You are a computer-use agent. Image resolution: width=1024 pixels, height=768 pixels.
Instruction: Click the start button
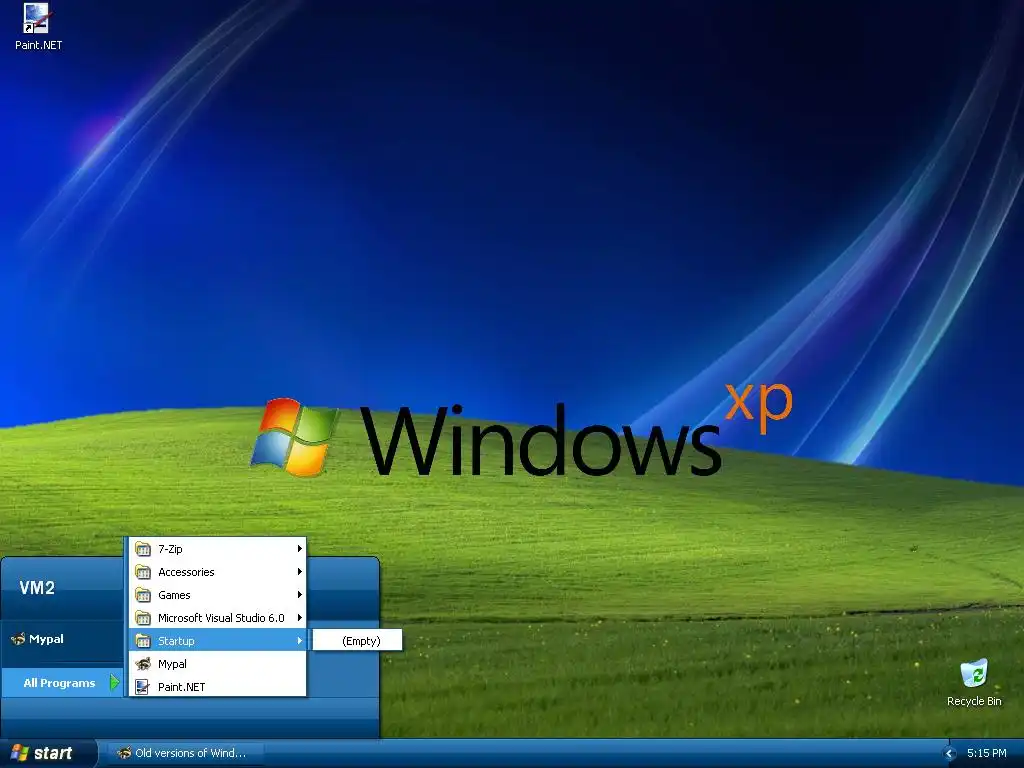point(48,753)
